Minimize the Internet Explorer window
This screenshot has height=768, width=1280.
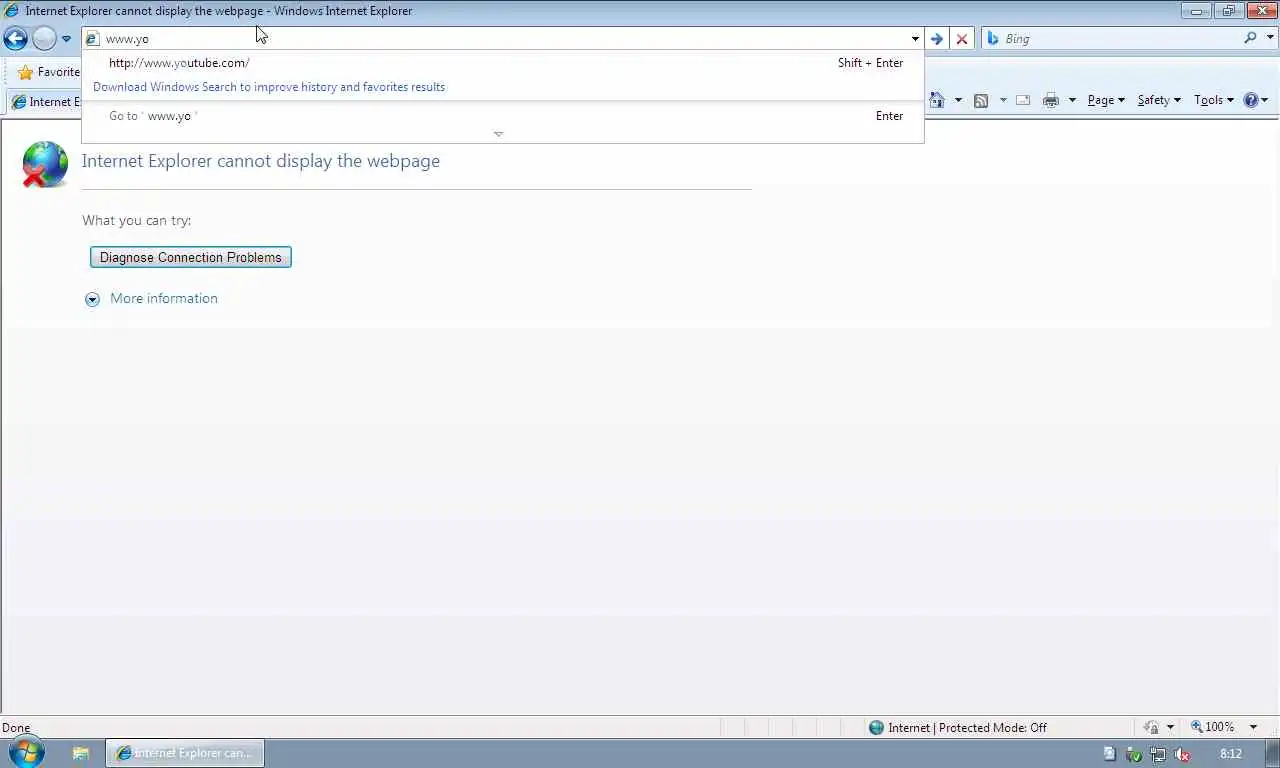[x=1196, y=11]
